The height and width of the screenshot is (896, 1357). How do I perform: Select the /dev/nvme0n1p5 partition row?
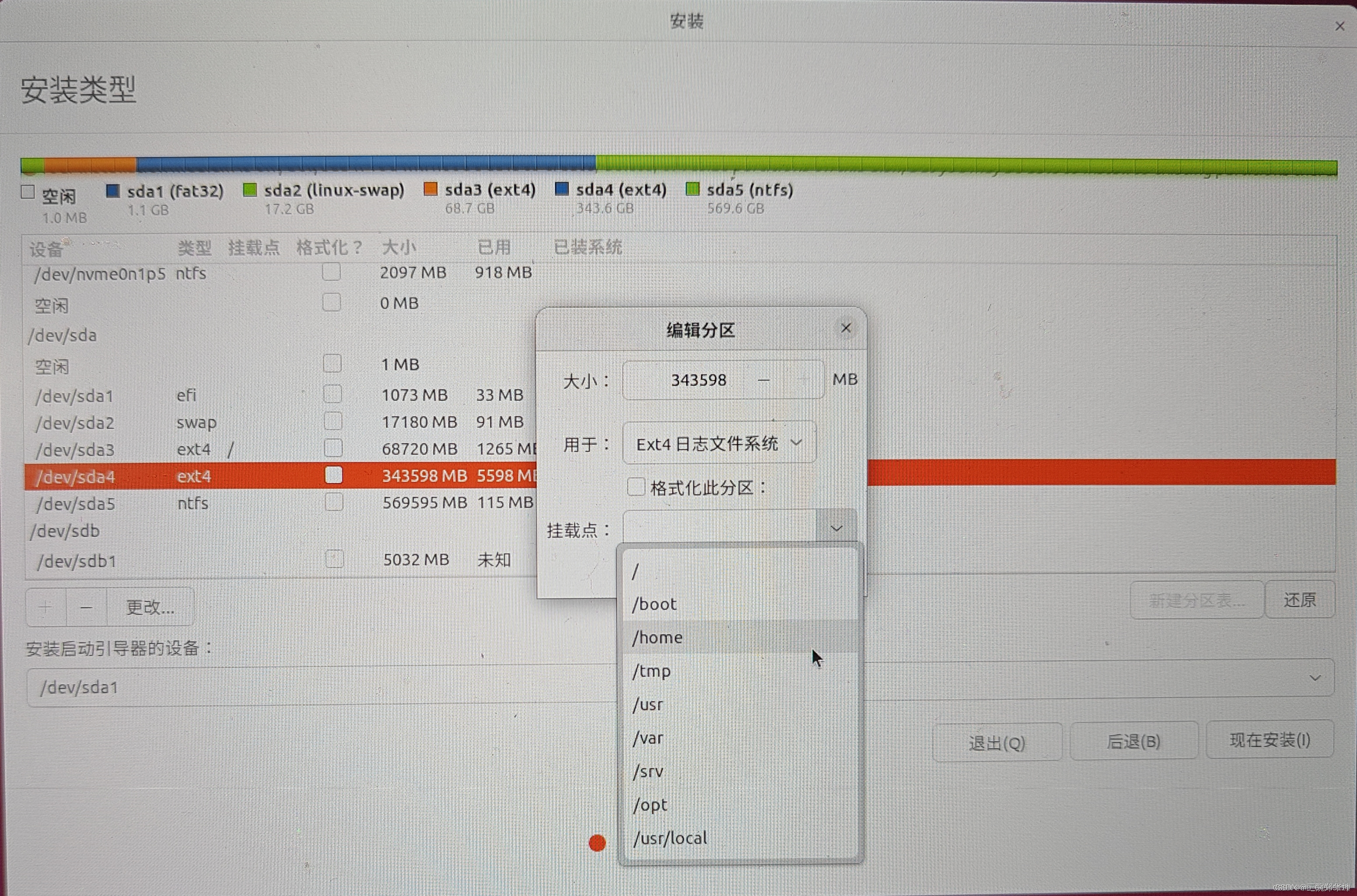pyautogui.click(x=680, y=273)
